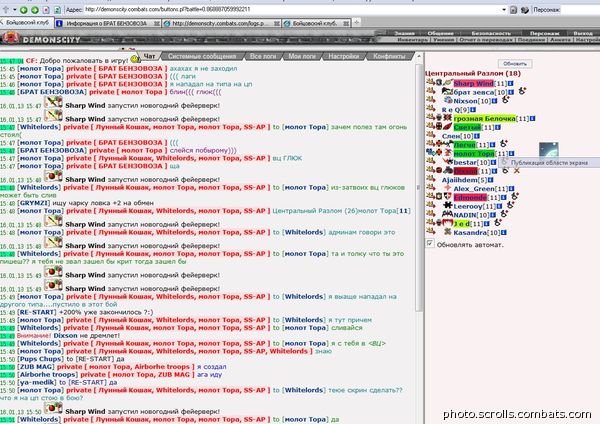Switch to Информация о БРАТ БЕНЗОВОЗА browser tab
Image resolution: width=600 pixels, height=424 pixels.
[x=107, y=23]
